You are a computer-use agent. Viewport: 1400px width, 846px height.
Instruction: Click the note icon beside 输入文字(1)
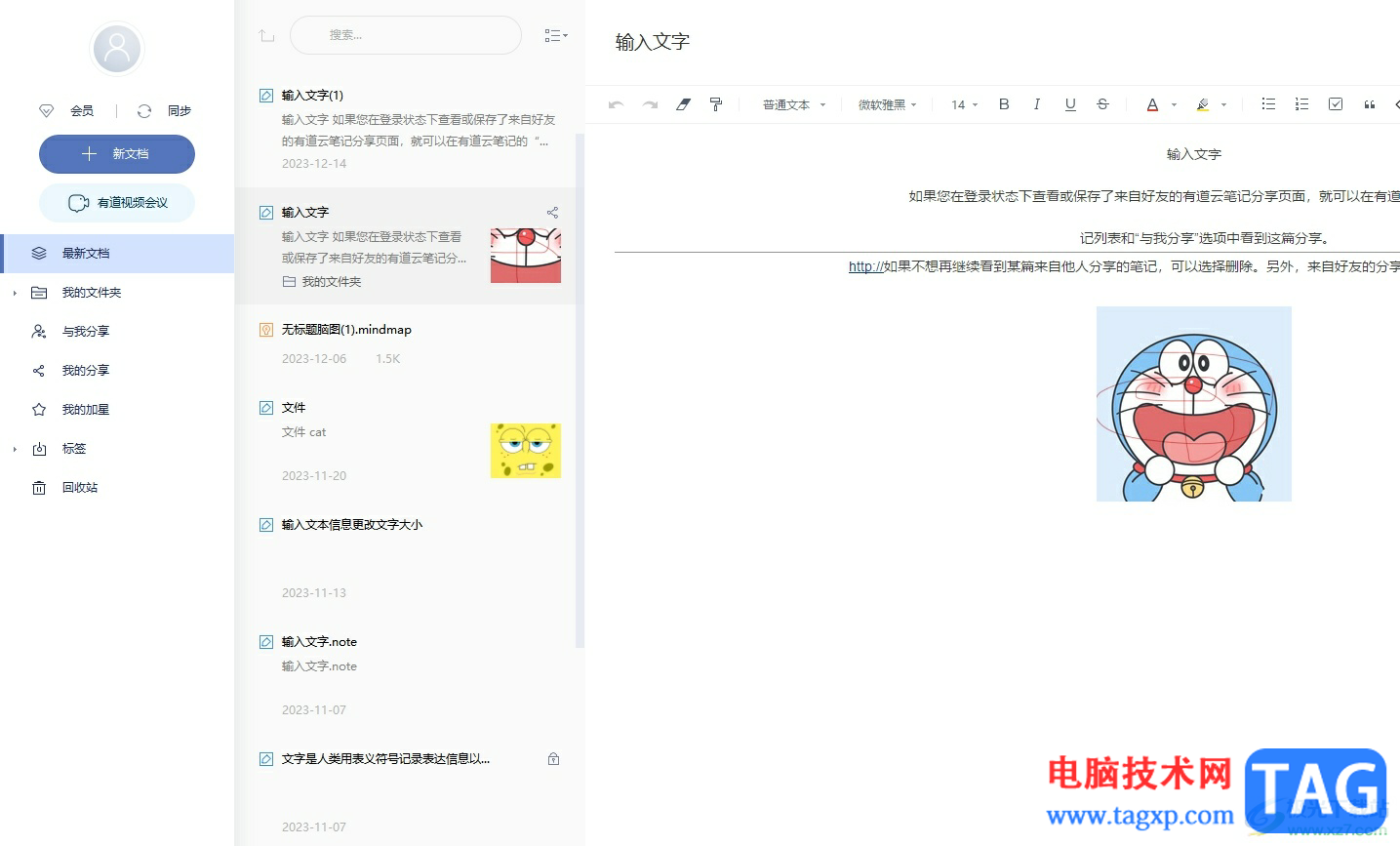[x=266, y=96]
